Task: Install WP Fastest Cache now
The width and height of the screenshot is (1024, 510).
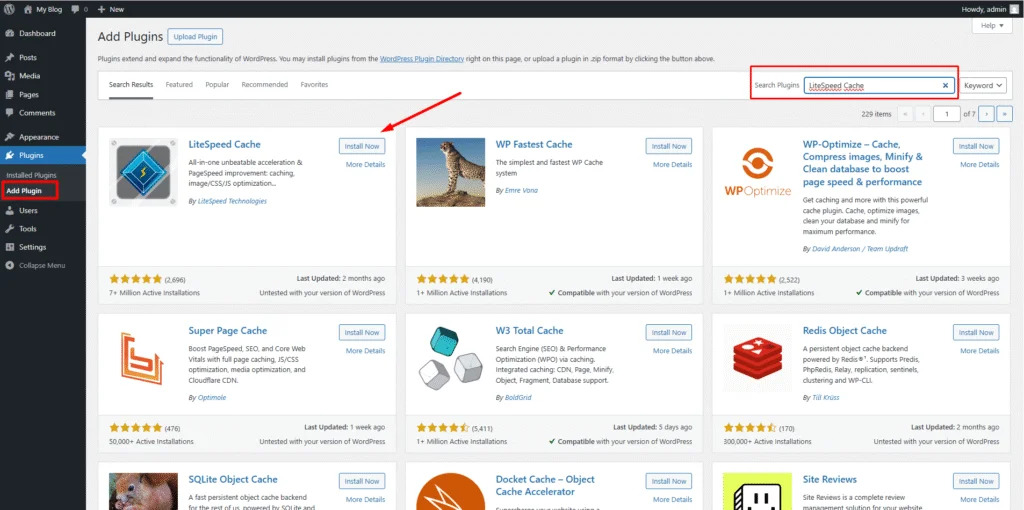Action: pyautogui.click(x=669, y=146)
